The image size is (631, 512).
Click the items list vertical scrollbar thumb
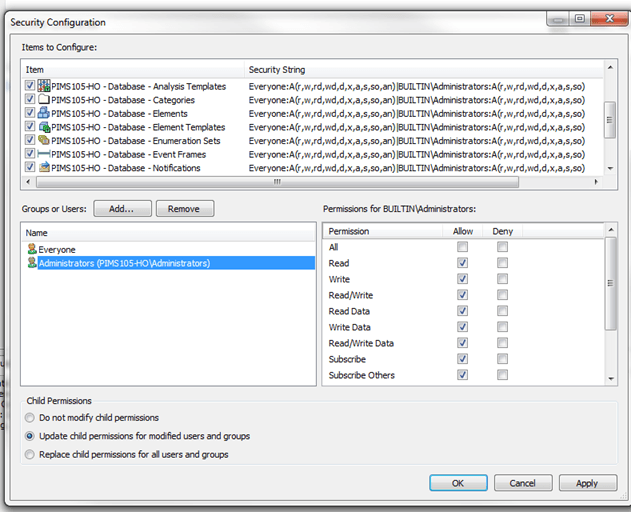610,120
